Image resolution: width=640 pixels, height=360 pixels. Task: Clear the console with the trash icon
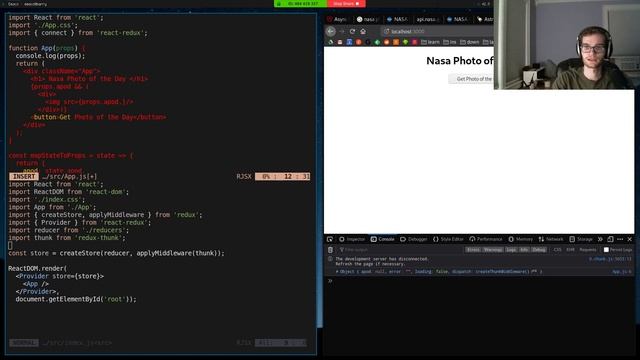(x=330, y=250)
